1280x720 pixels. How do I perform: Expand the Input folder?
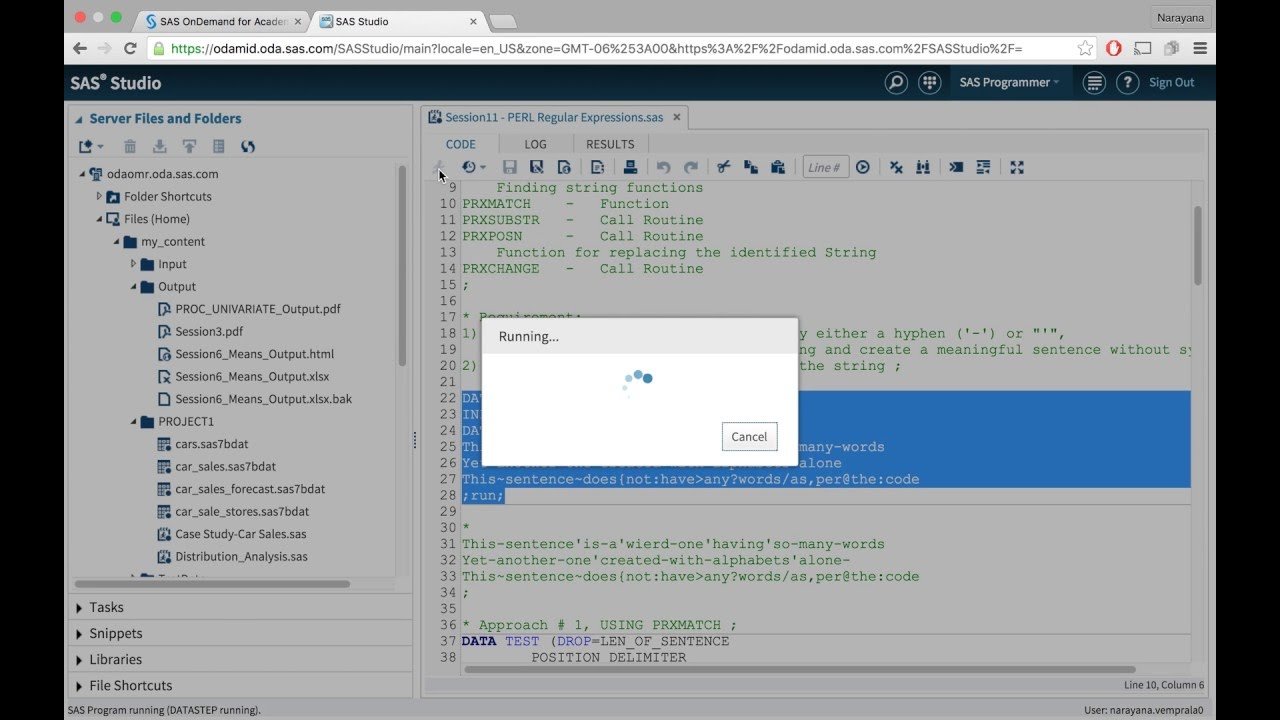(133, 264)
